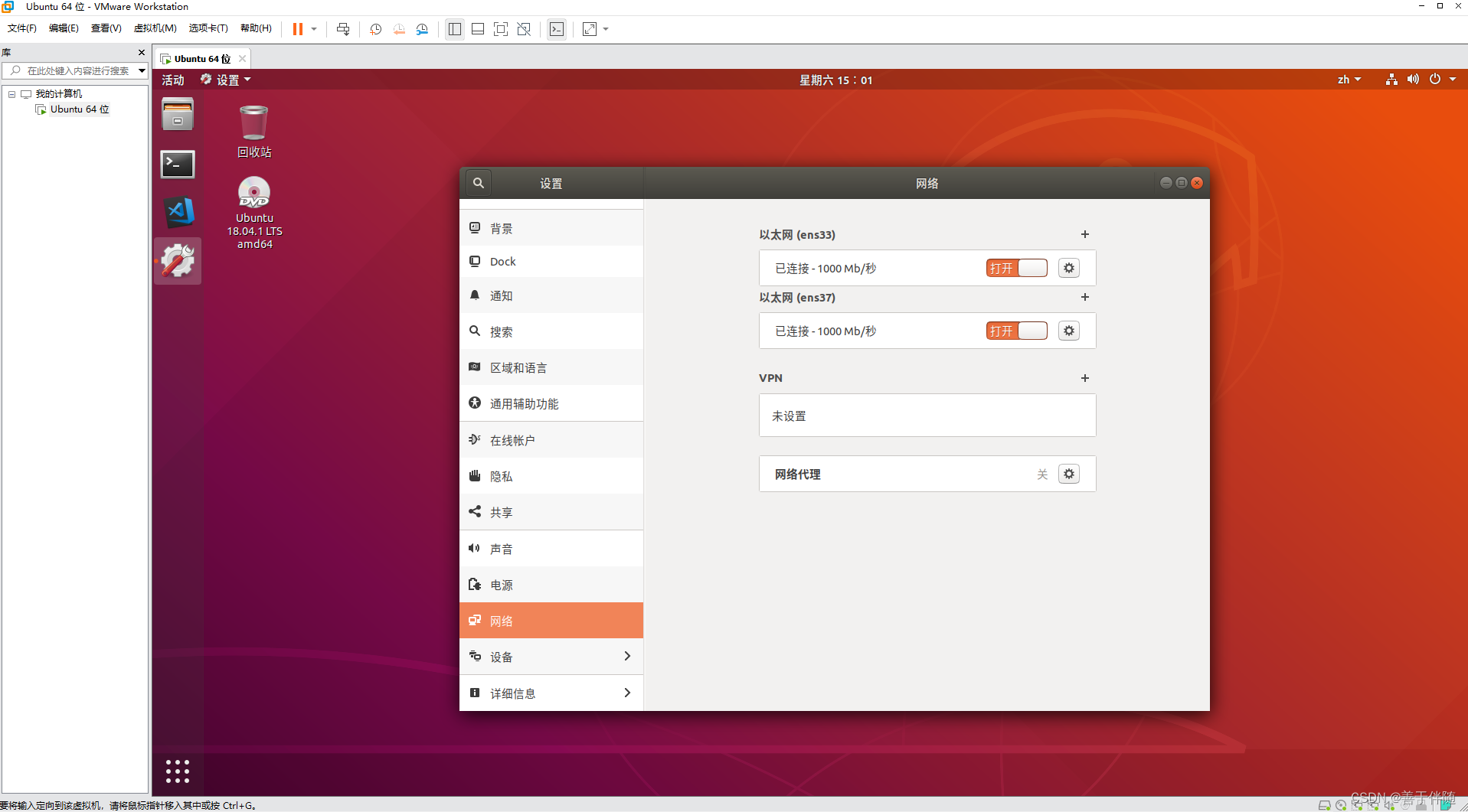Screen dimensions: 1468x812
Task: Close the Ubuntu 64 位 tab
Action: pos(242,59)
